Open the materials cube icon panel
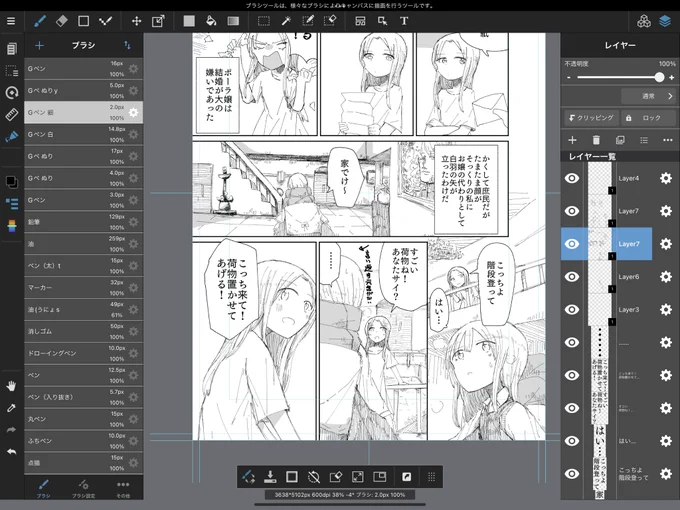 644,21
